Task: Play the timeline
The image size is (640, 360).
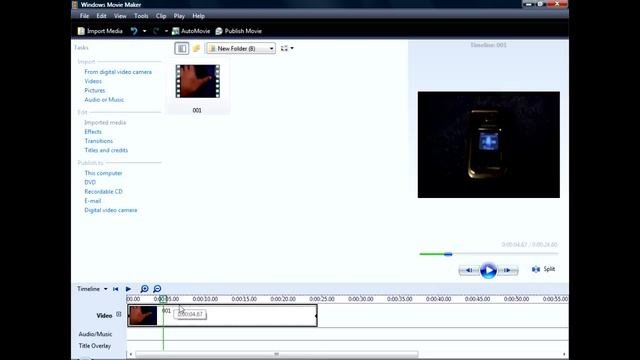Action: coord(128,289)
